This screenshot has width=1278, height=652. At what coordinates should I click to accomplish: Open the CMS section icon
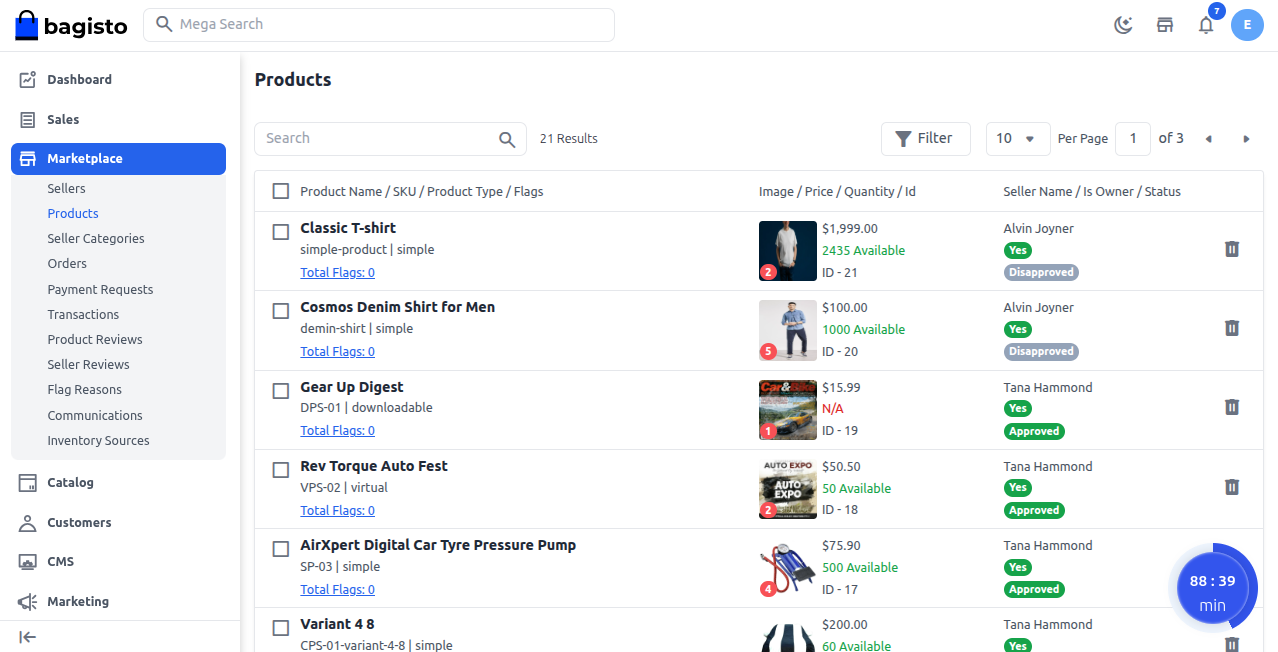(x=27, y=561)
